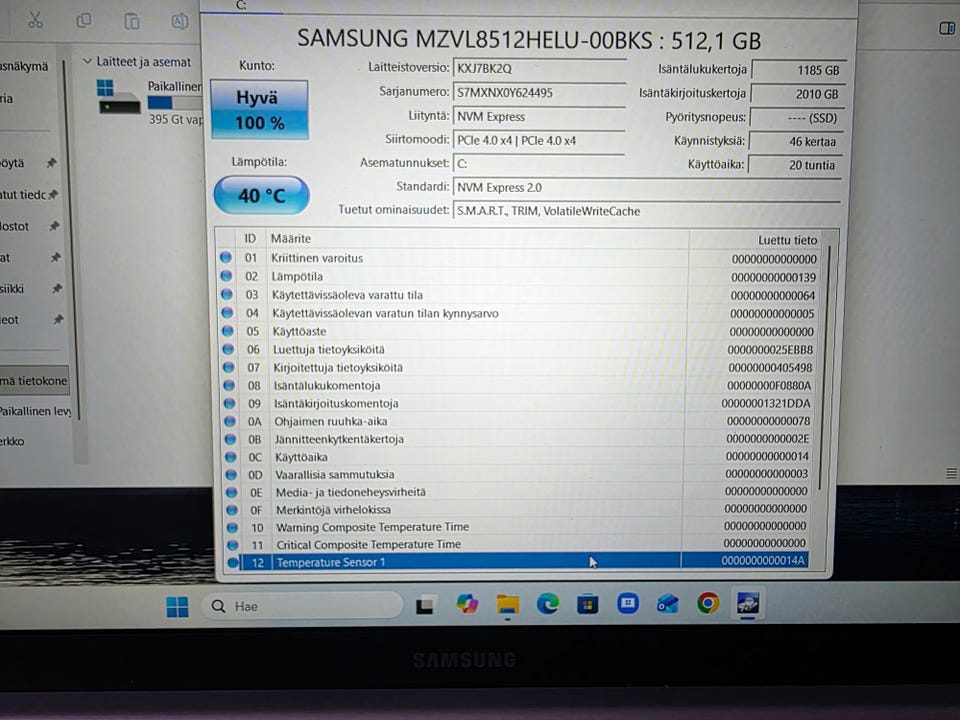Click the Isäntälukukertoja value 1185 GB

tap(799, 70)
